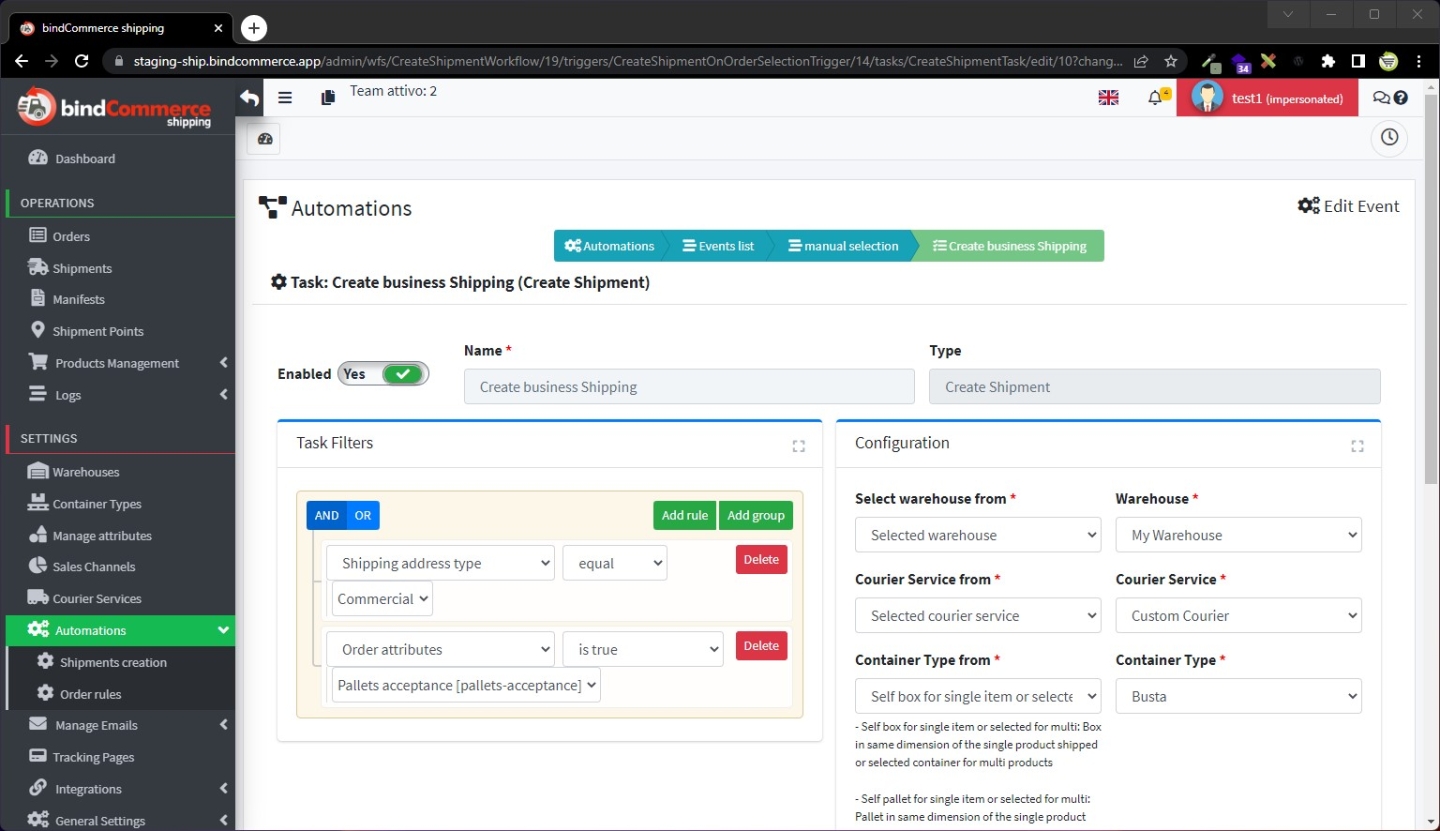Switch the filter logic to OR
Image resolution: width=1440 pixels, height=831 pixels.
[362, 515]
